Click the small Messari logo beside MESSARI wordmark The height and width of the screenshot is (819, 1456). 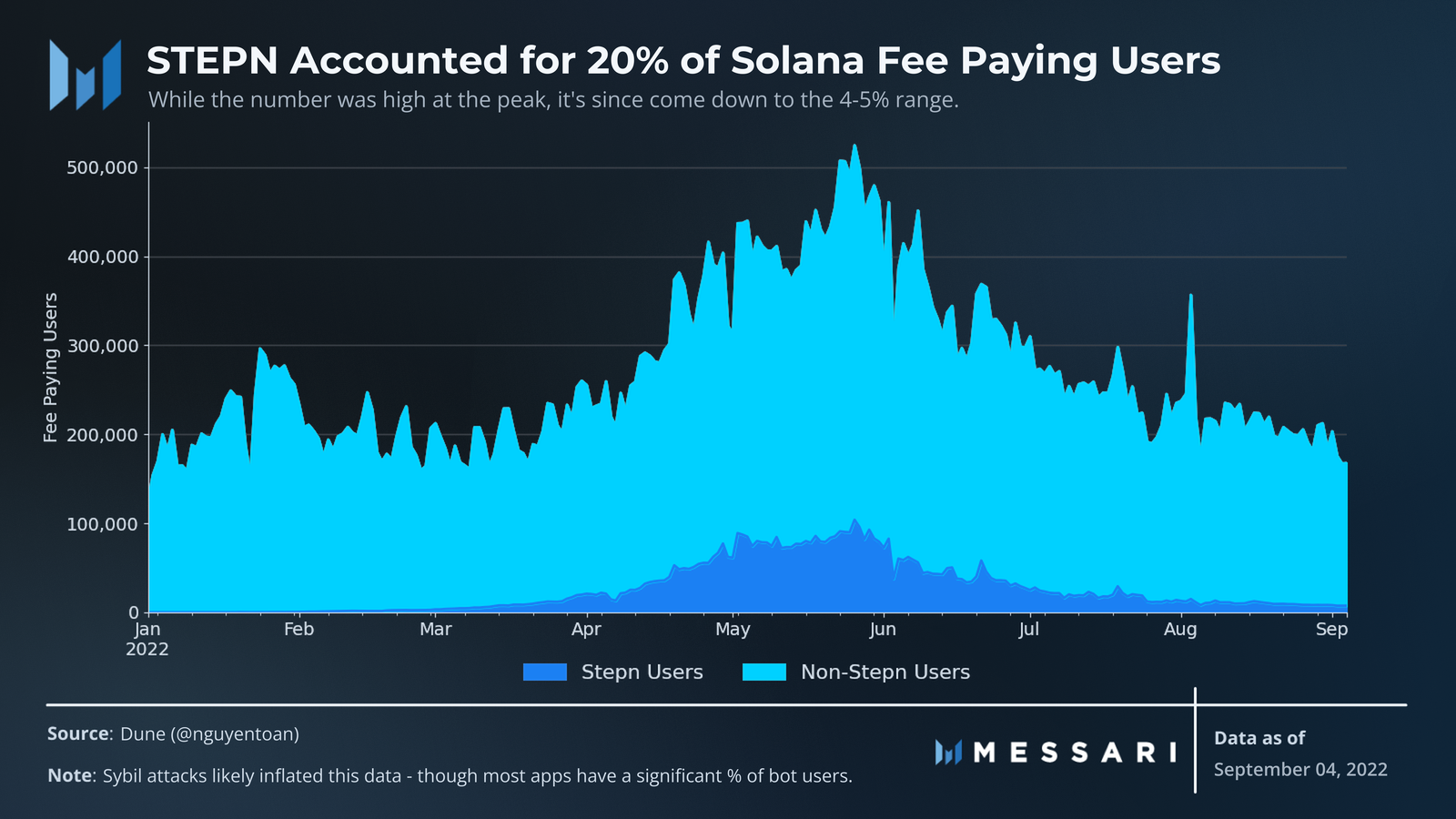coord(948,752)
